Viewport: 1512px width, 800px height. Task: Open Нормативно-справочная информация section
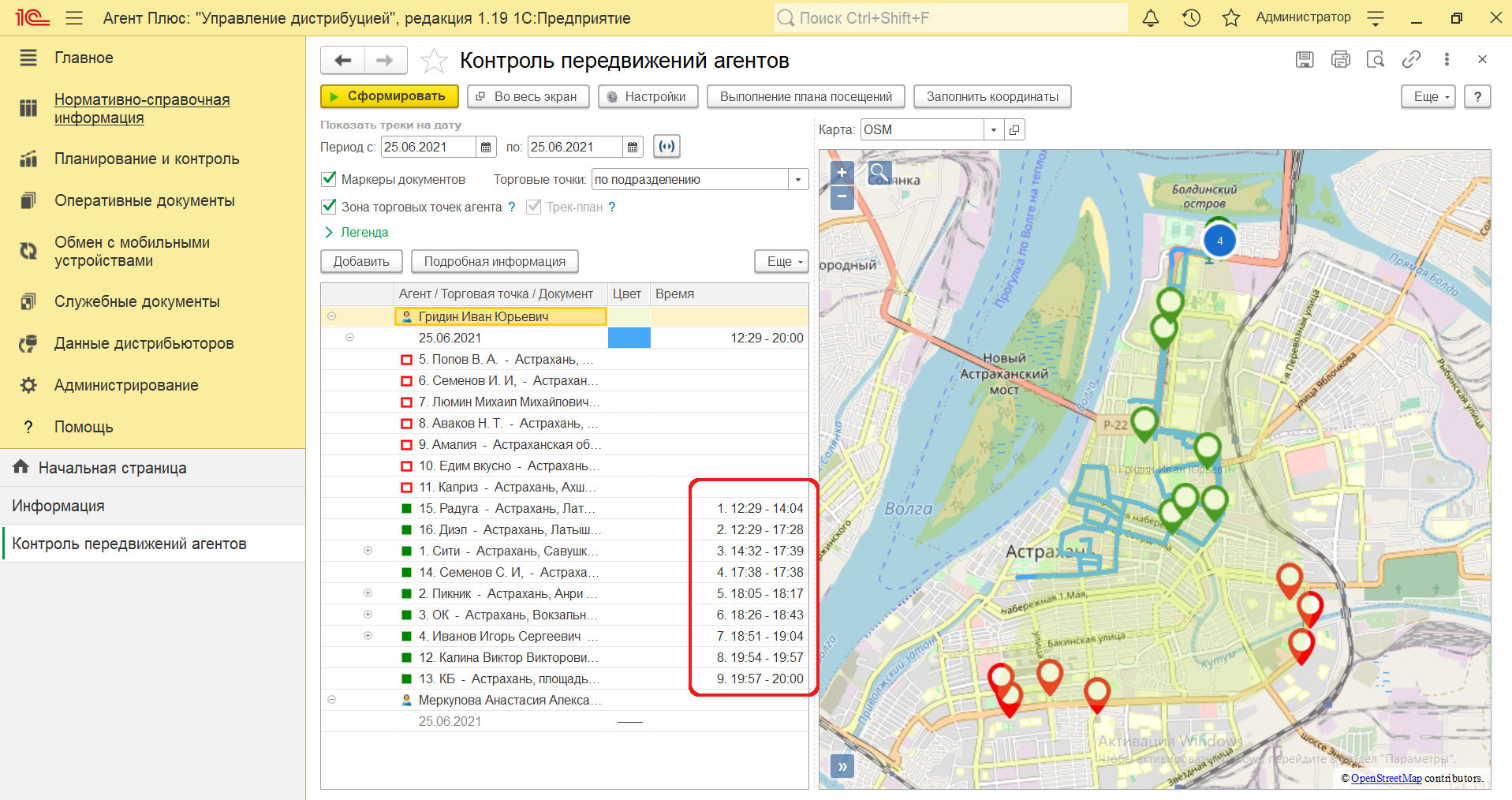click(x=142, y=109)
